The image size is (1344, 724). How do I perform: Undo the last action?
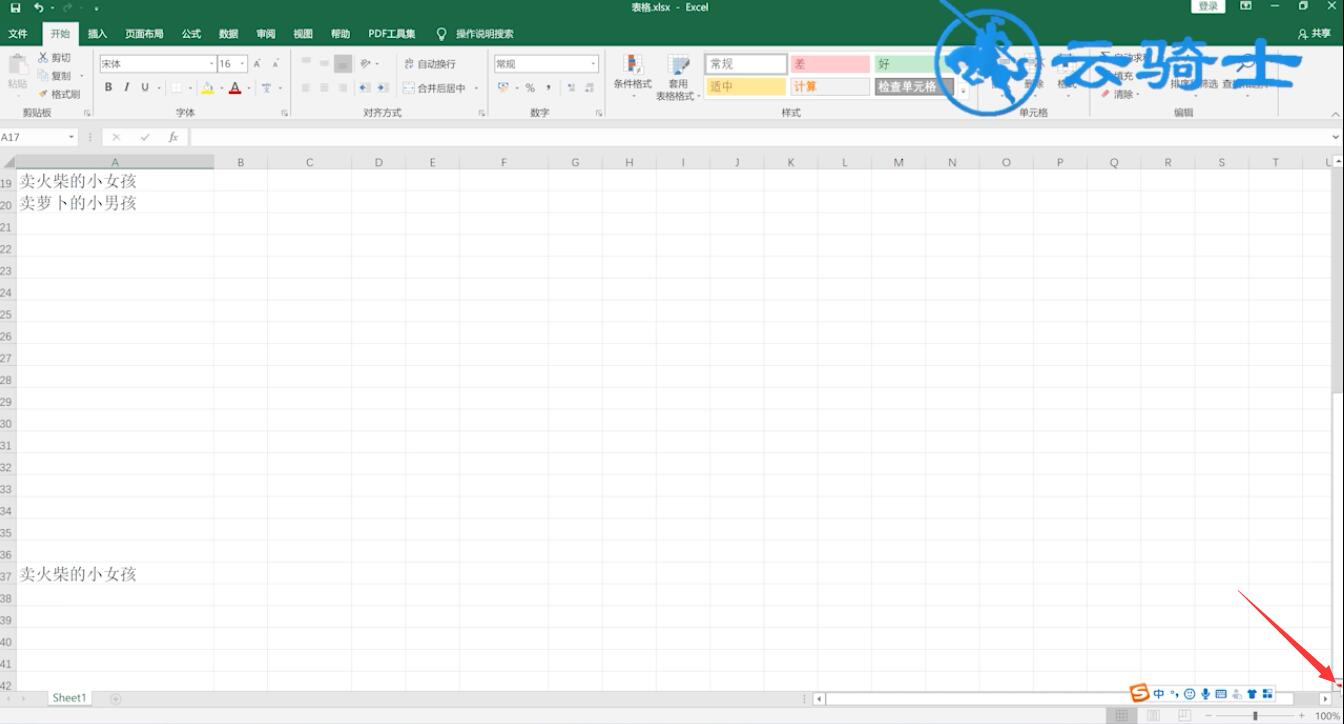[x=38, y=8]
